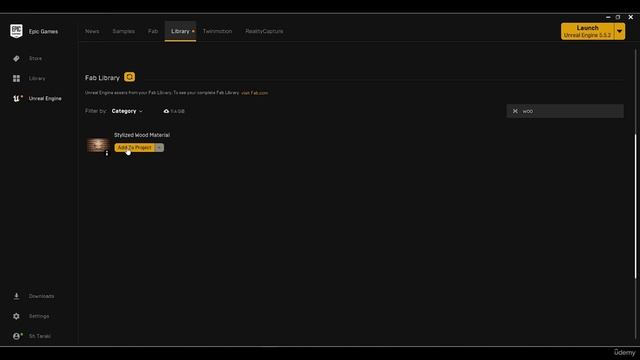Expand the Add To Project dropdown arrow

160,147
